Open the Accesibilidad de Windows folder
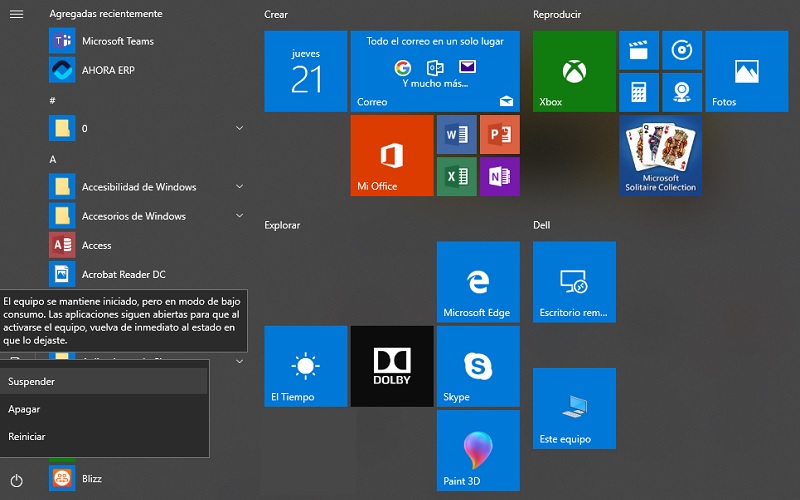Viewport: 800px width, 500px height. coord(148,187)
